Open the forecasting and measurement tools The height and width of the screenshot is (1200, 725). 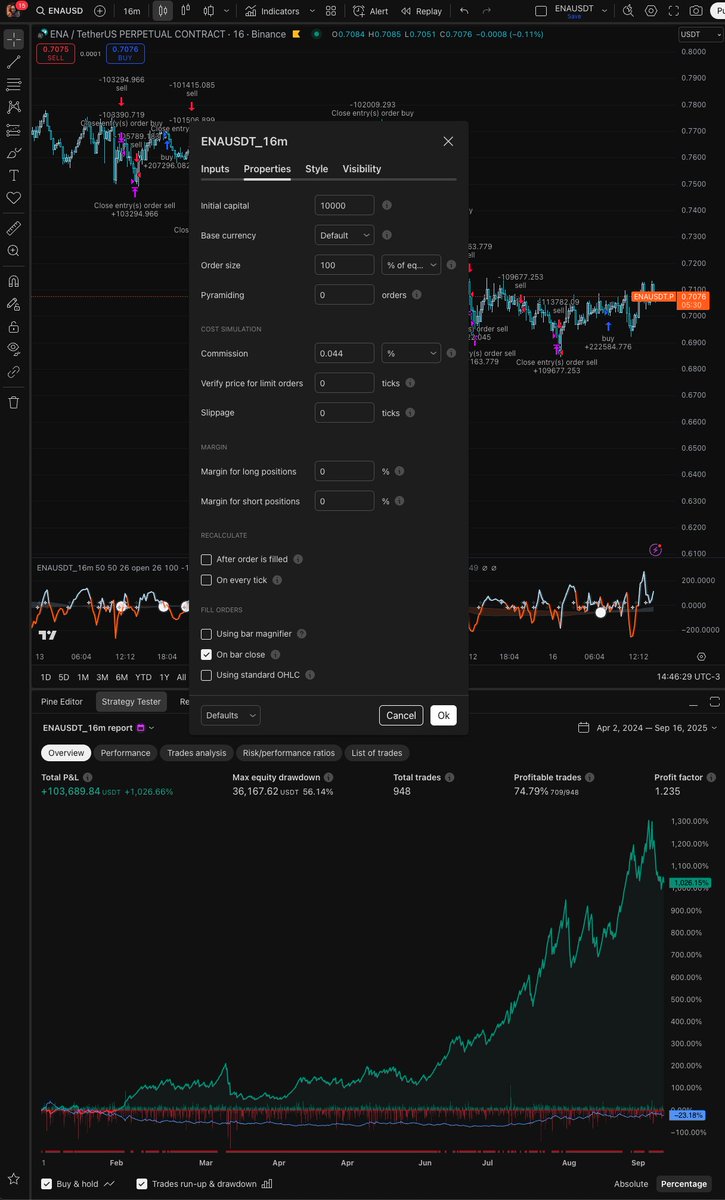pos(14,130)
